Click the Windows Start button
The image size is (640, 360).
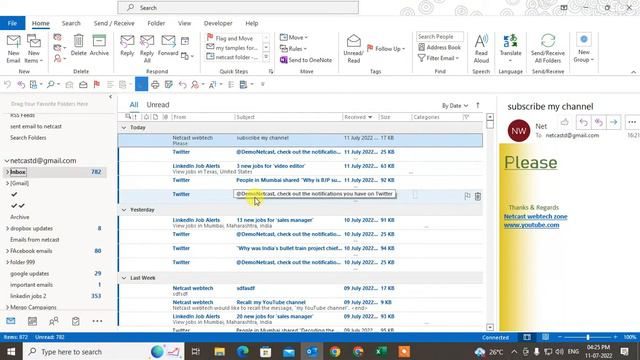(11, 351)
